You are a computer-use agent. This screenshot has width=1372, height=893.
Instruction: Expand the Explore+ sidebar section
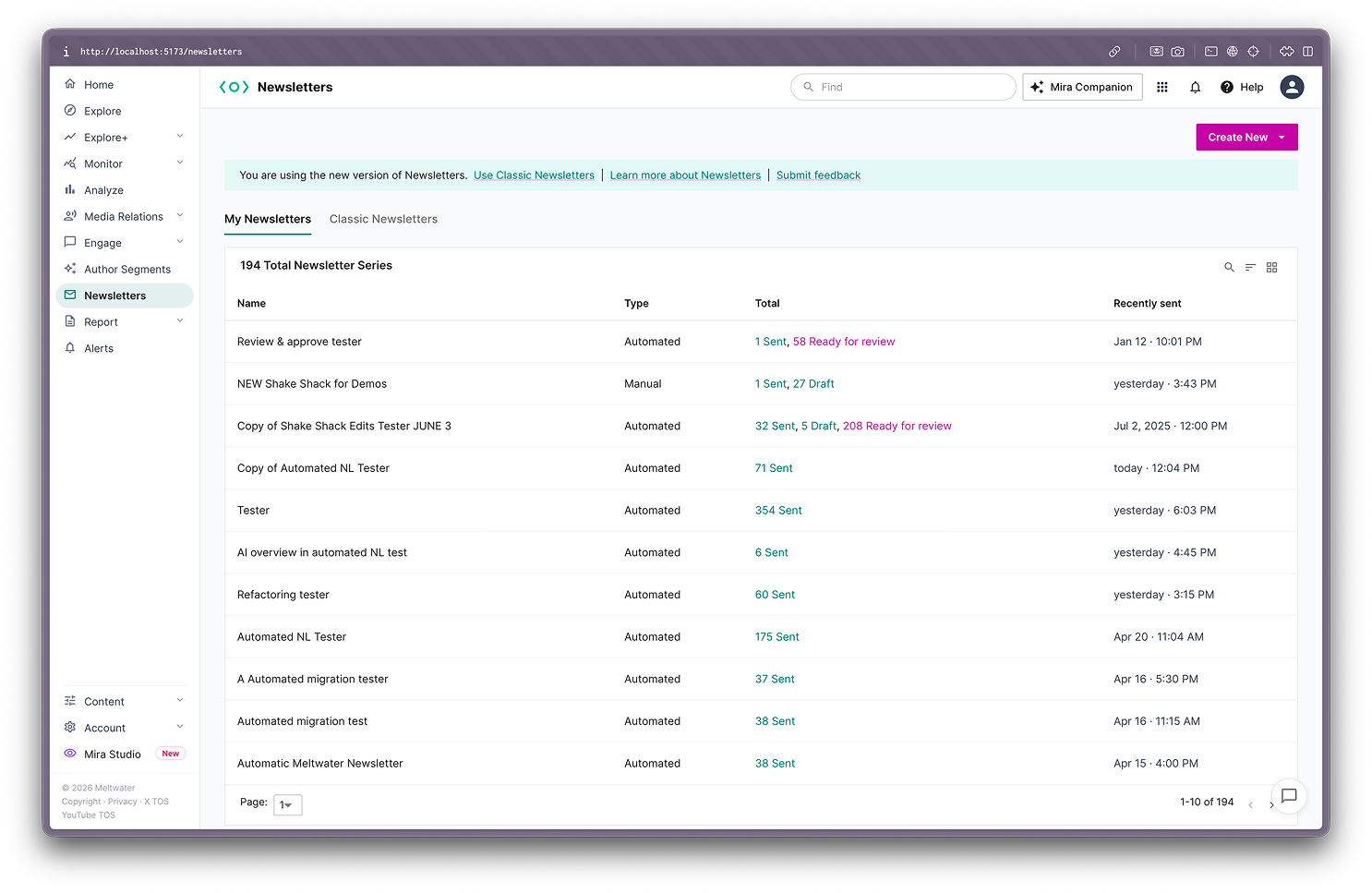coord(180,137)
